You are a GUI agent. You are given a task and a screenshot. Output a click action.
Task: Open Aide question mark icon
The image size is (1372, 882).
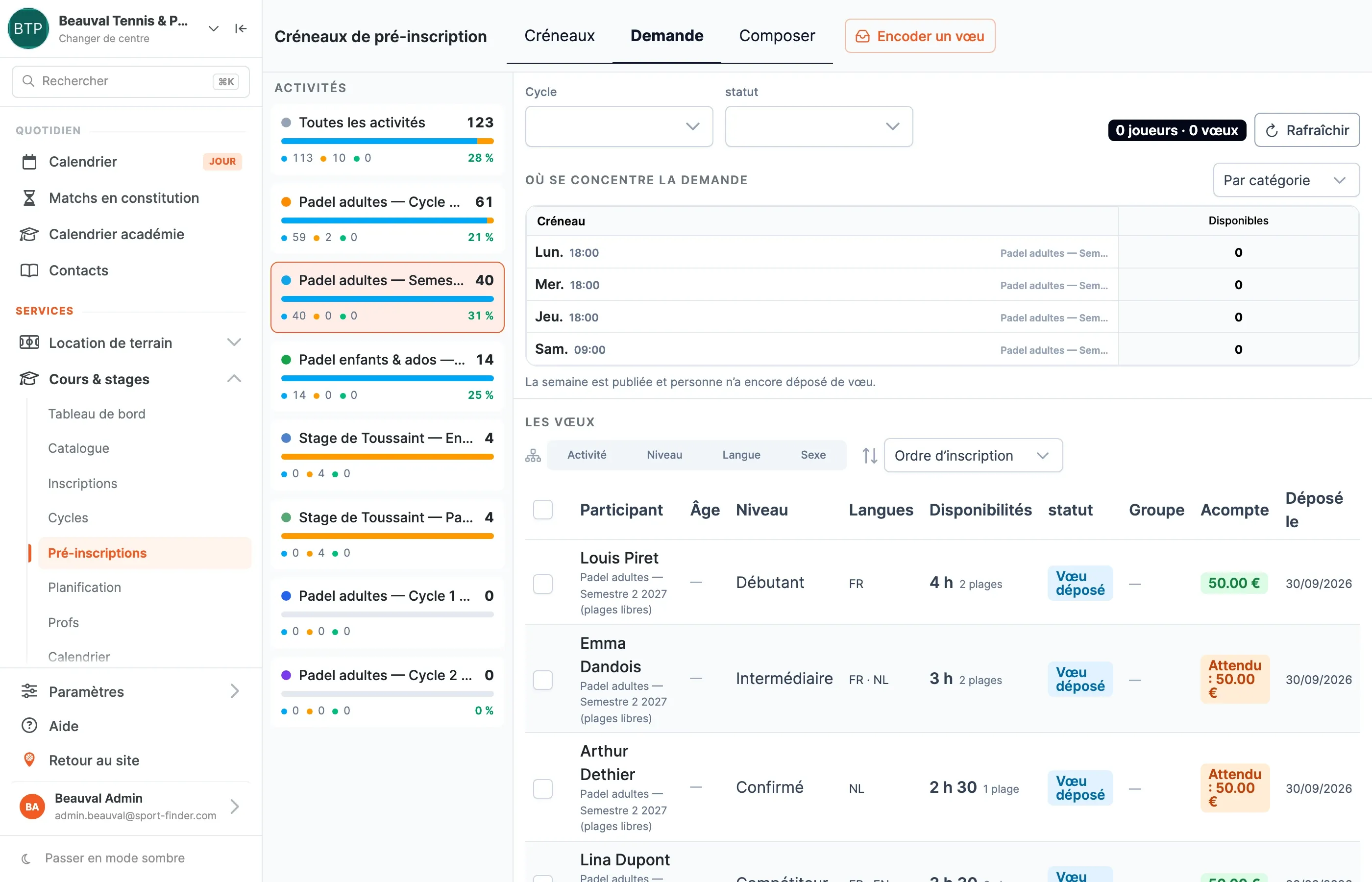pyautogui.click(x=29, y=726)
